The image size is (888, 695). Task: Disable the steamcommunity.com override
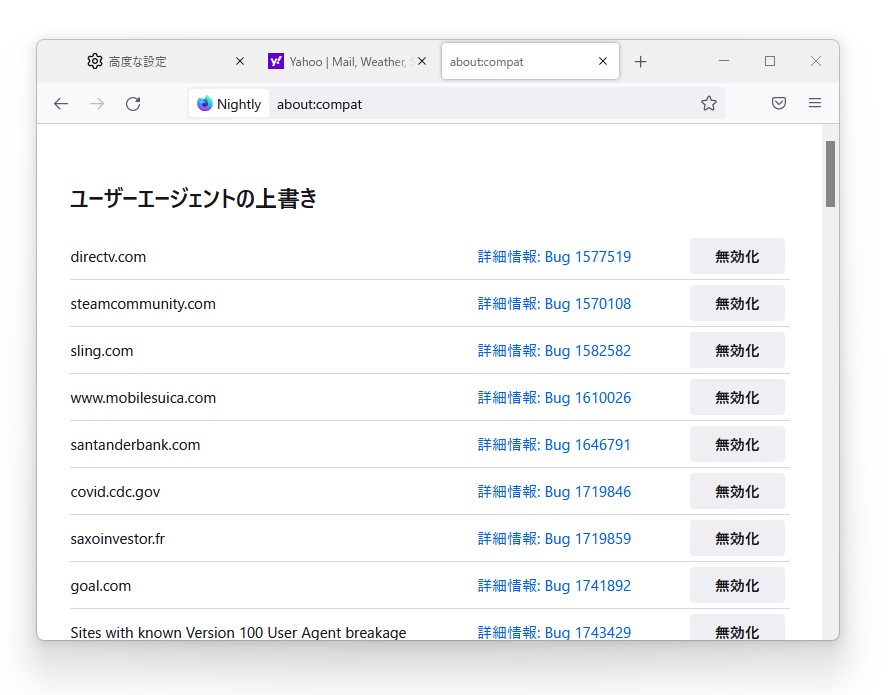pos(737,304)
